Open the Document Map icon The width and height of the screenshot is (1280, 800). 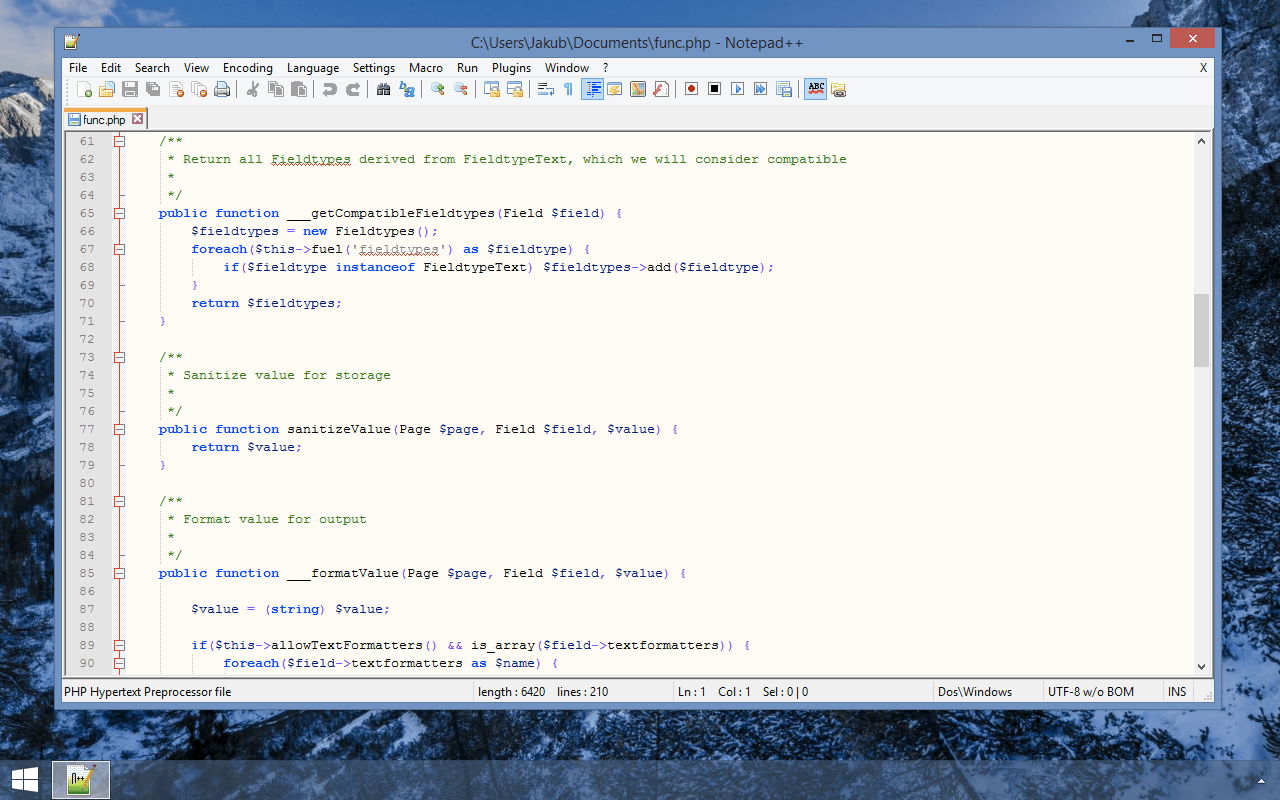638,89
